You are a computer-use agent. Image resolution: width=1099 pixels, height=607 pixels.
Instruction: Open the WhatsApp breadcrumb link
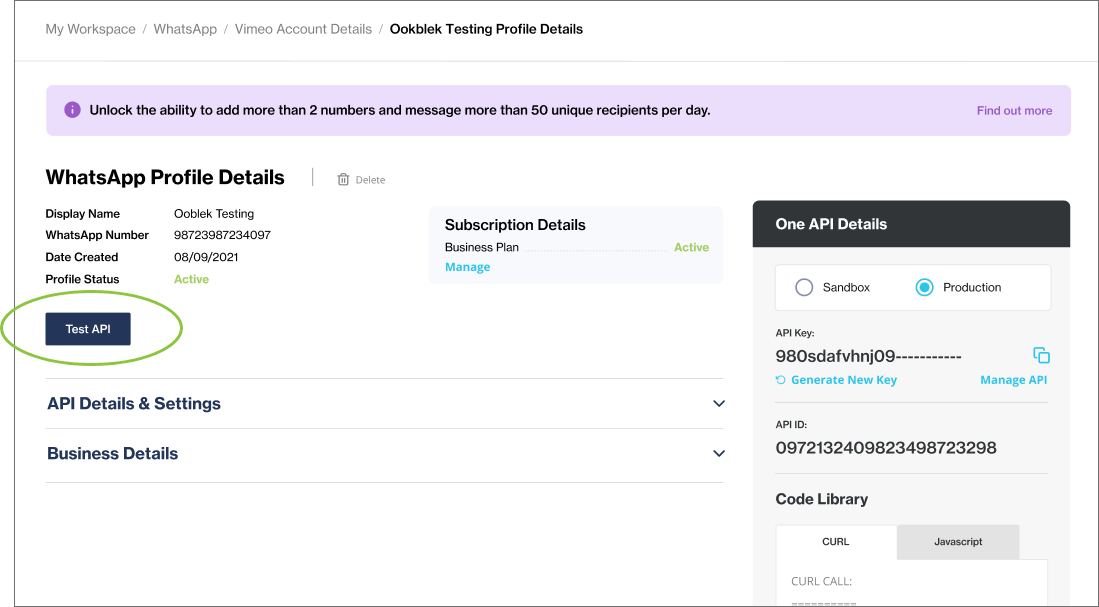(x=185, y=29)
